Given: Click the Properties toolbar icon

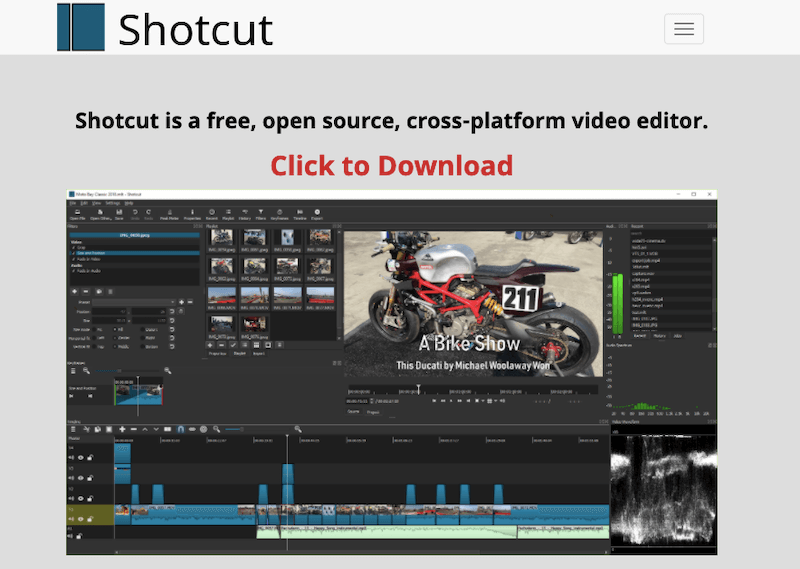Looking at the screenshot, I should [x=192, y=214].
